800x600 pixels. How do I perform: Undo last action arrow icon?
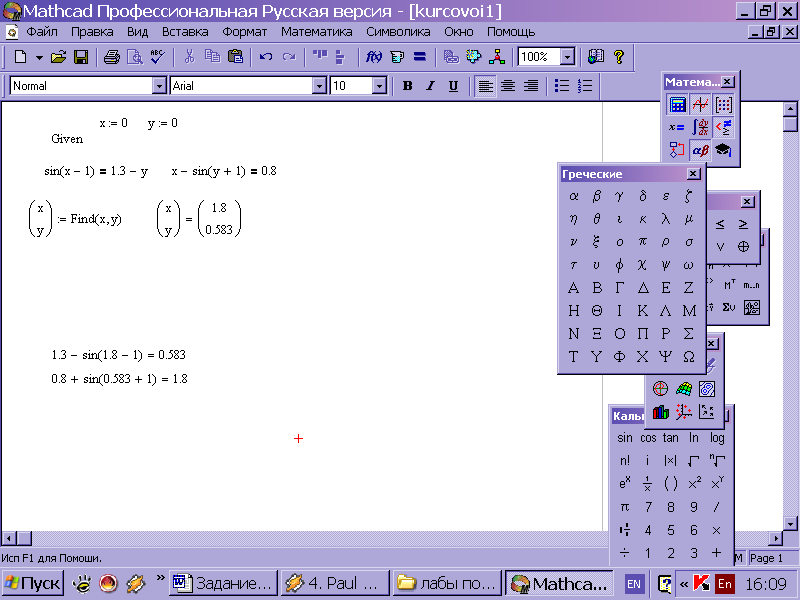tap(266, 57)
